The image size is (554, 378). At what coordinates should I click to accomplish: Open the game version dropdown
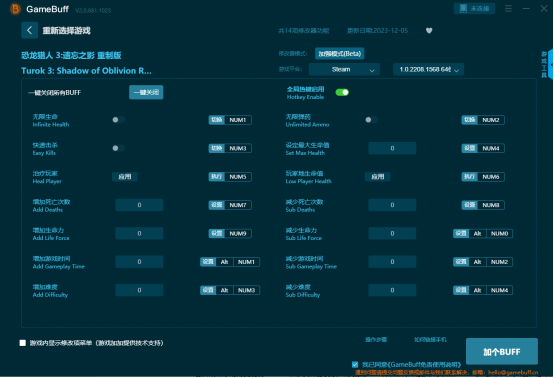coord(428,70)
